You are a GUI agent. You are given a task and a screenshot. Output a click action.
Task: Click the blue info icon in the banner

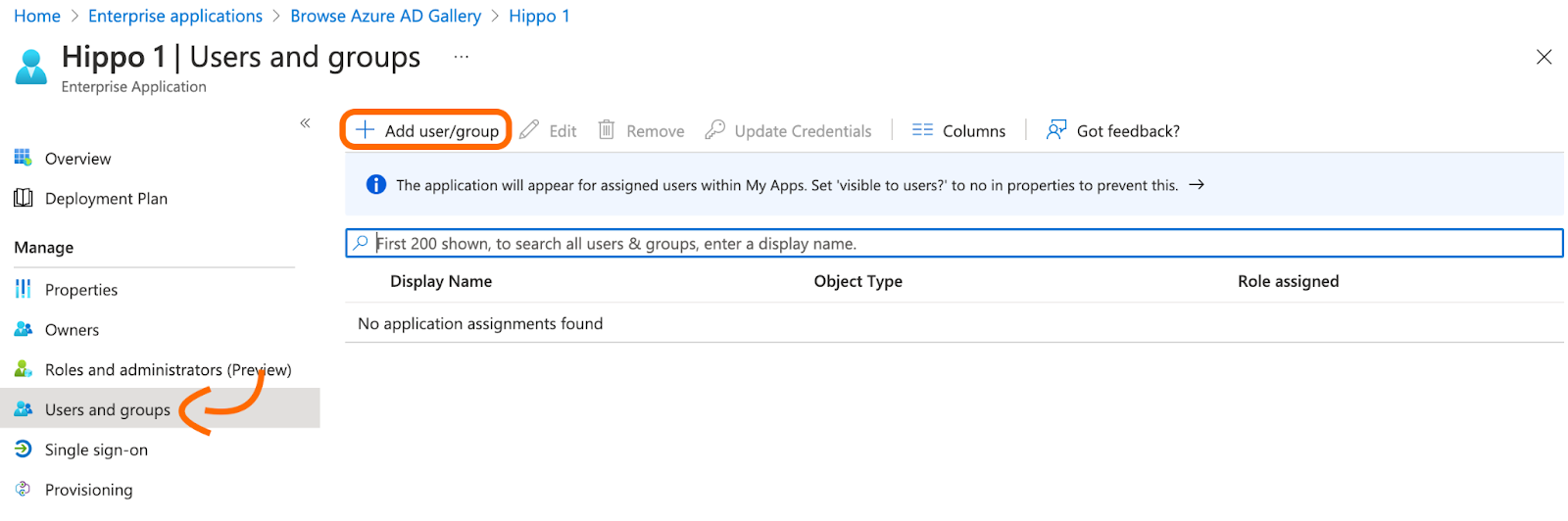coord(375,184)
